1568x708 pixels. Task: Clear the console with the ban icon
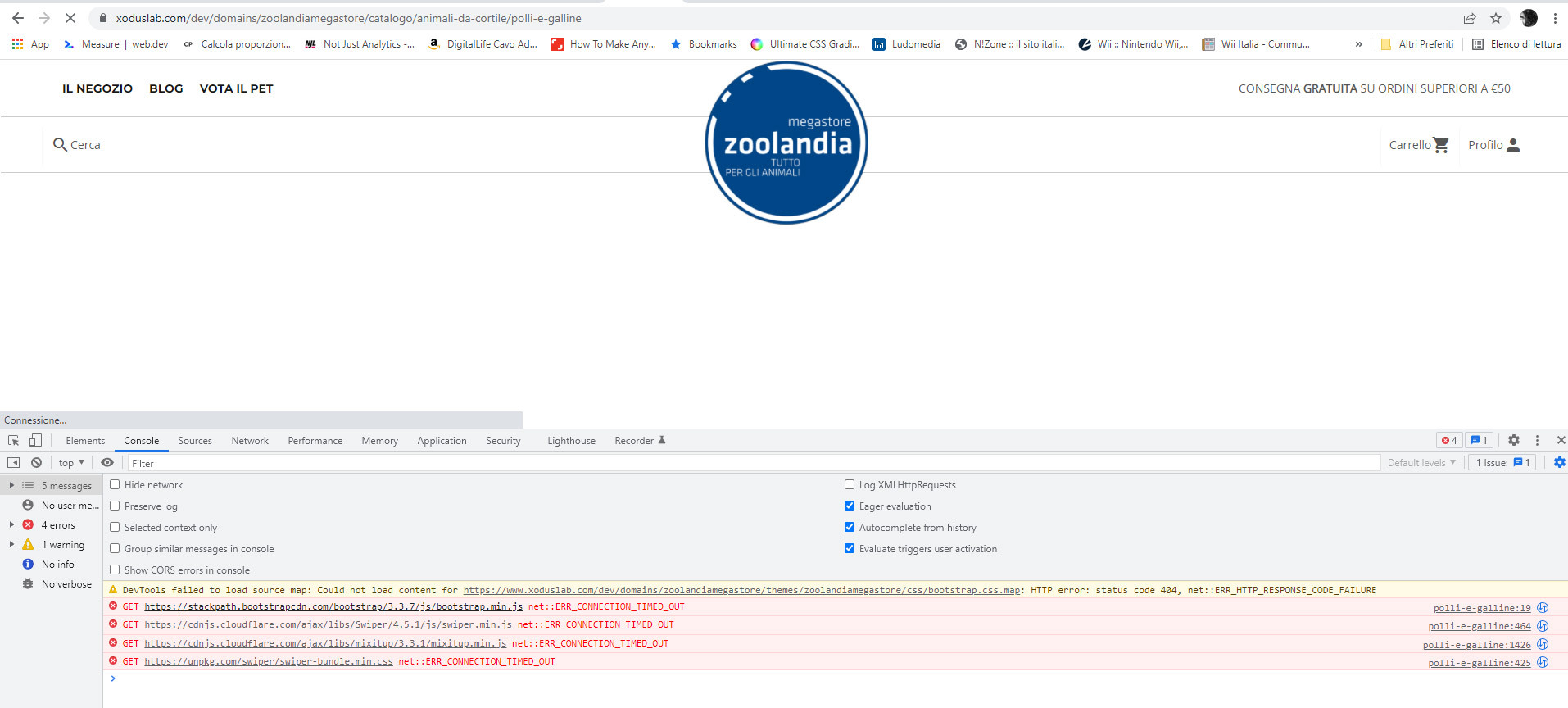click(x=37, y=463)
